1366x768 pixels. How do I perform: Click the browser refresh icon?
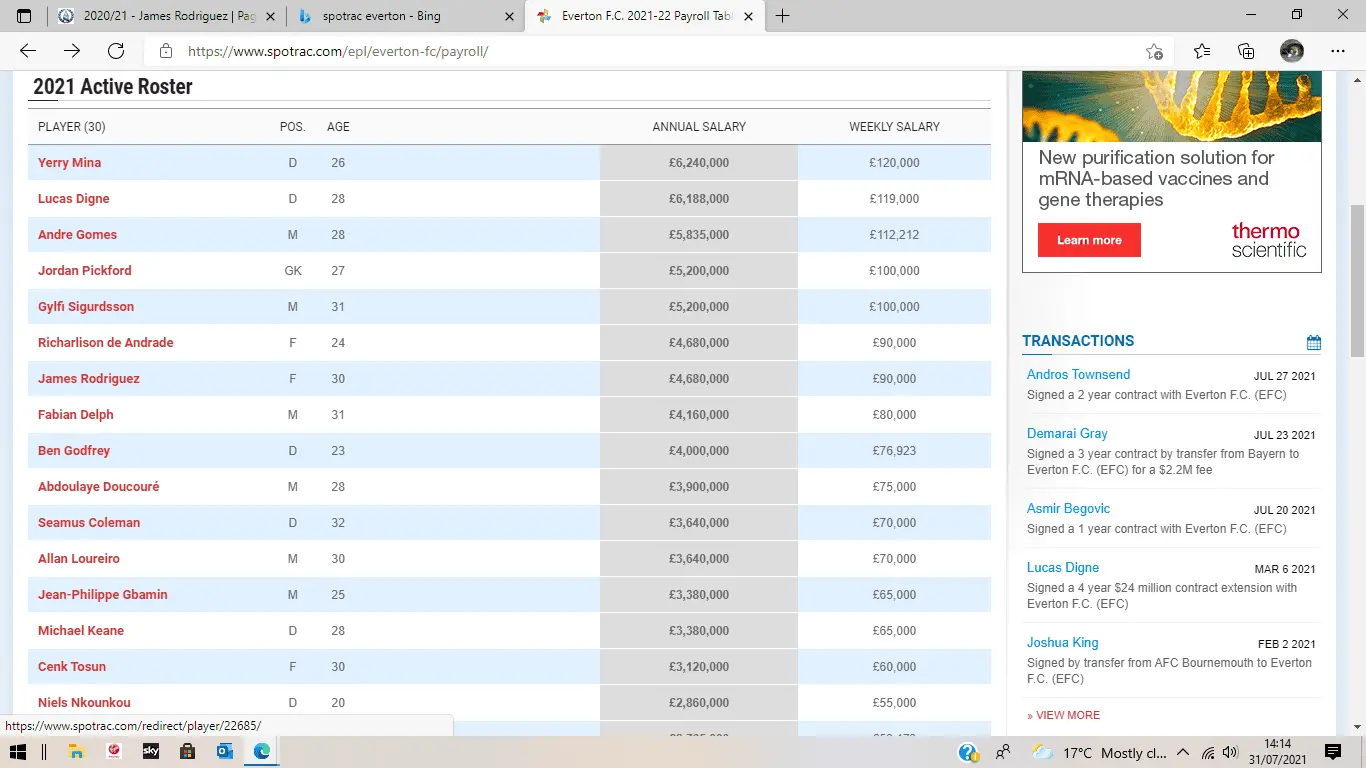(116, 51)
